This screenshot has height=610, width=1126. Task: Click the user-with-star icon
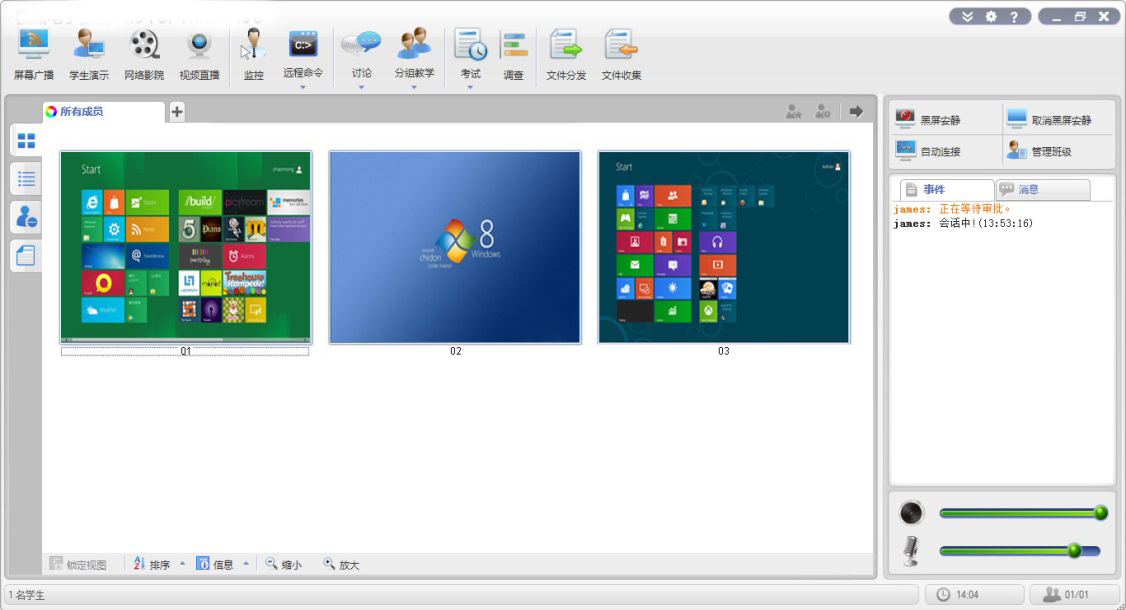point(793,111)
